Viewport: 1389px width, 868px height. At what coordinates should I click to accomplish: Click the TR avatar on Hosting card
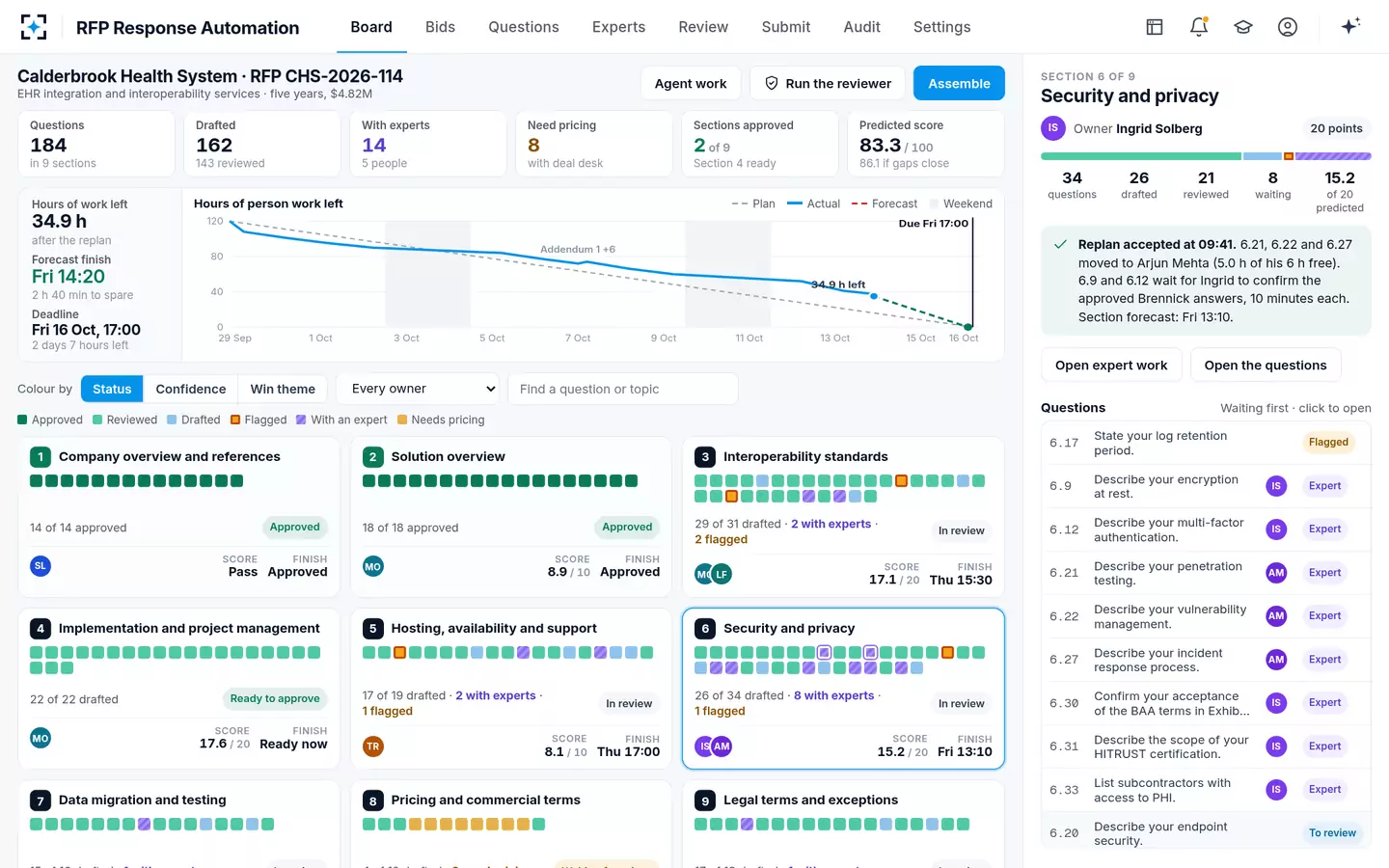pyautogui.click(x=373, y=746)
